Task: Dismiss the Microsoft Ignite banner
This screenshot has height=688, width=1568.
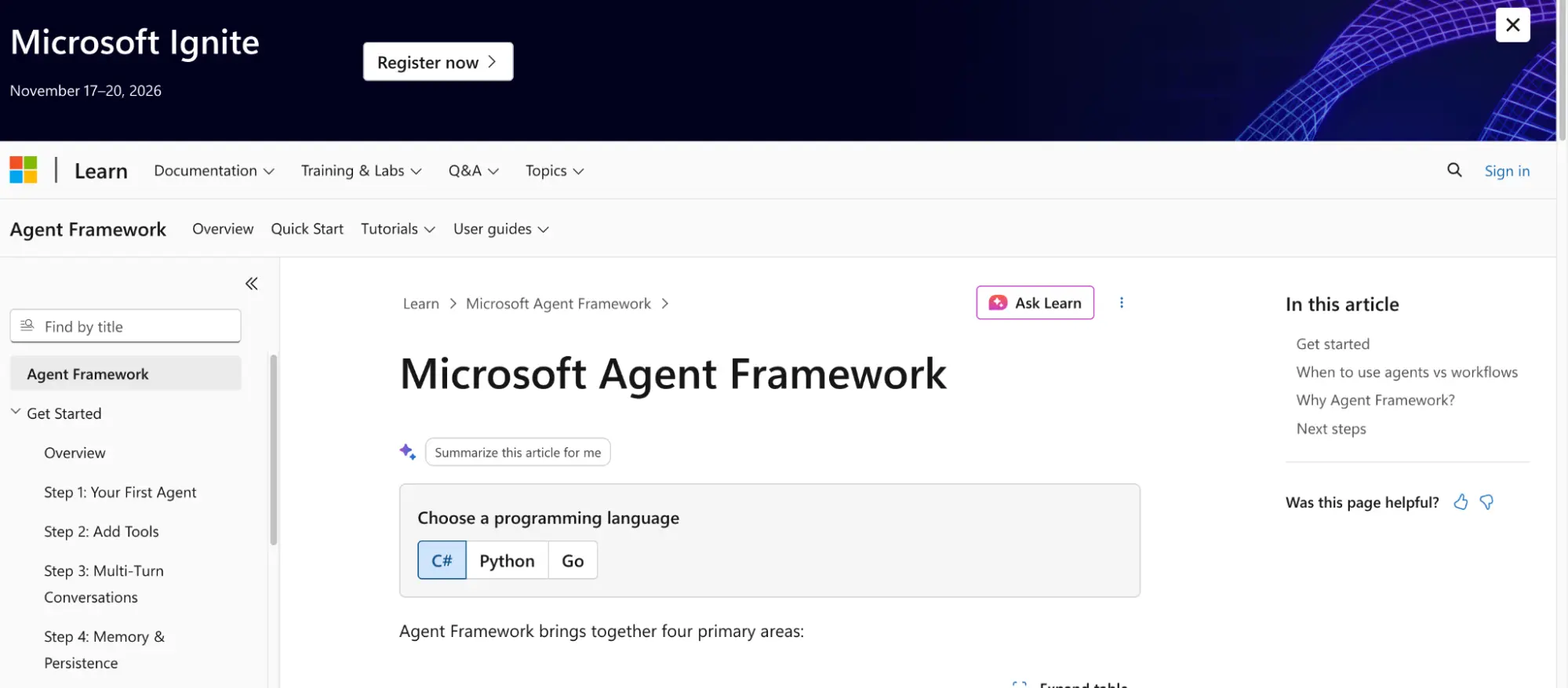Action: click(1513, 25)
